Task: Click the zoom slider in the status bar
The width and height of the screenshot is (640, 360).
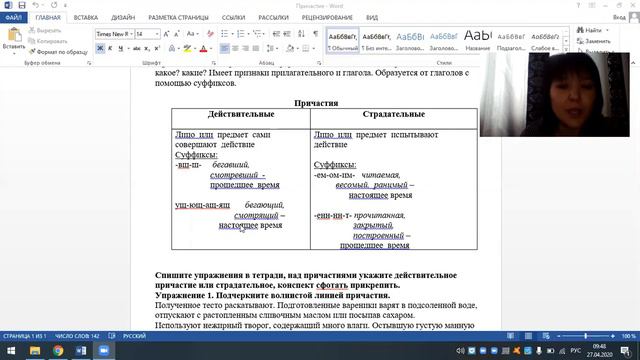Action: click(x=586, y=336)
